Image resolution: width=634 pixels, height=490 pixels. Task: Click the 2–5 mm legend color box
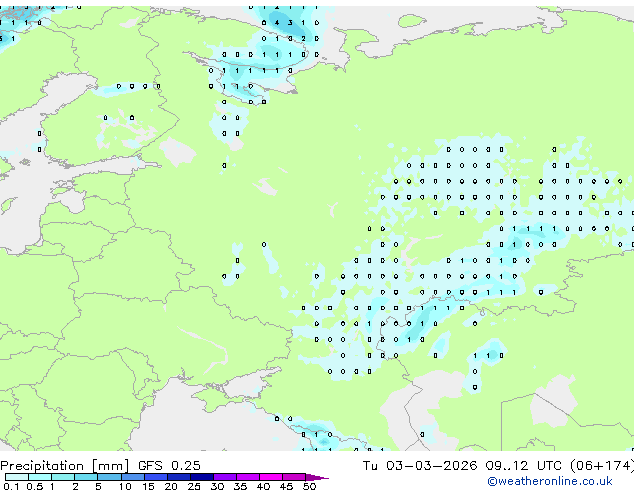click(86, 477)
